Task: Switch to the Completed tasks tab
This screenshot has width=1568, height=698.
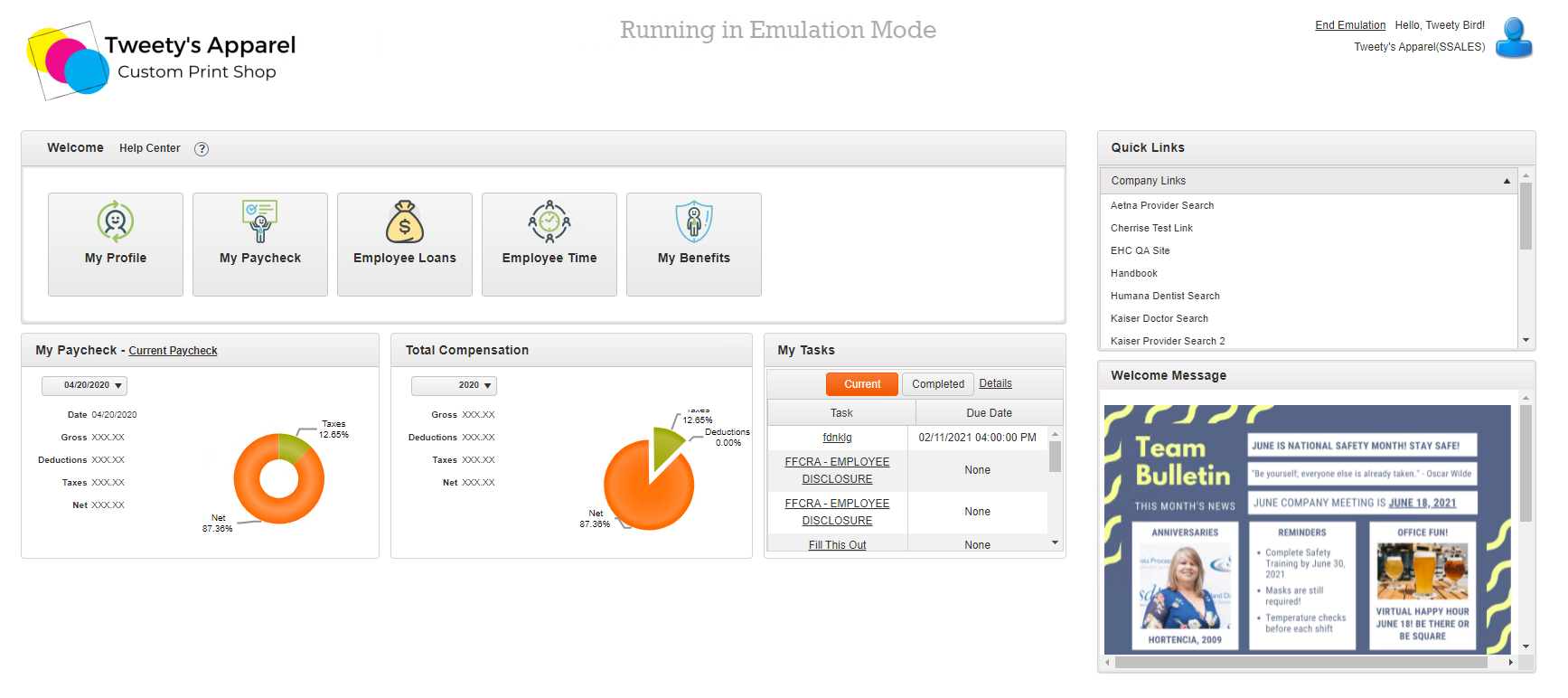Action: (938, 384)
